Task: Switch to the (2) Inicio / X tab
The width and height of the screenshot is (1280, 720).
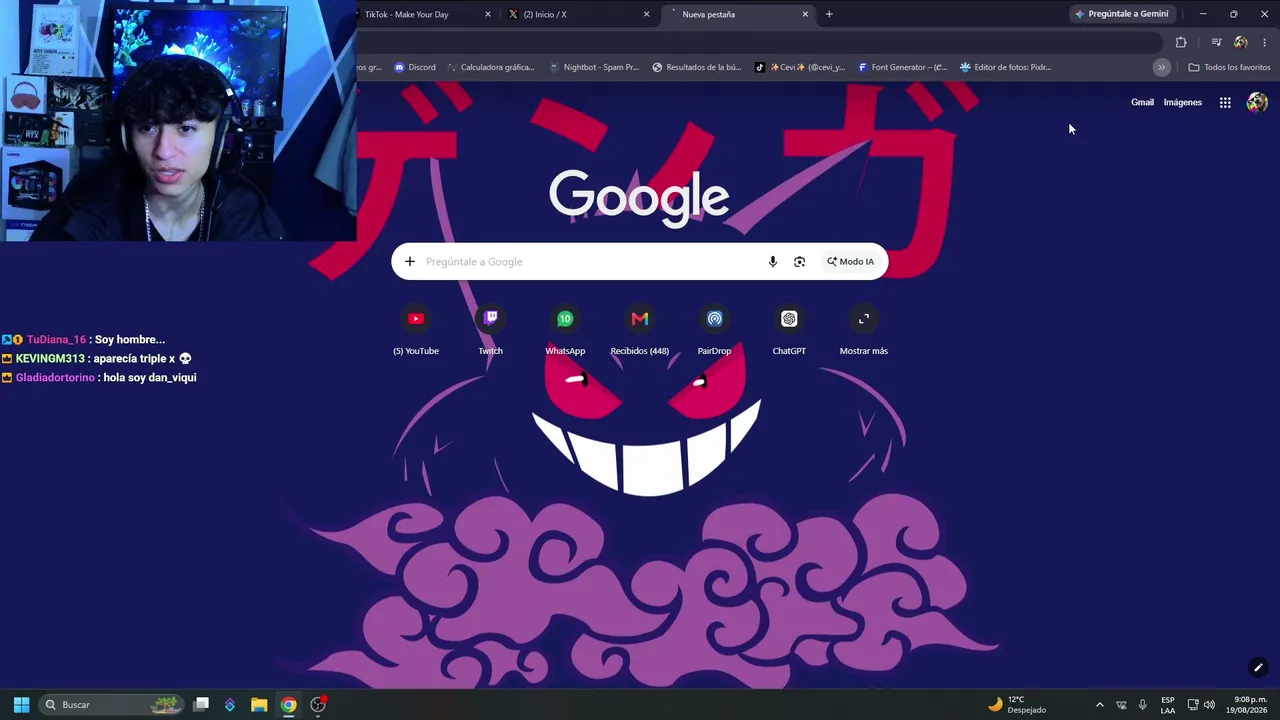Action: (x=578, y=14)
